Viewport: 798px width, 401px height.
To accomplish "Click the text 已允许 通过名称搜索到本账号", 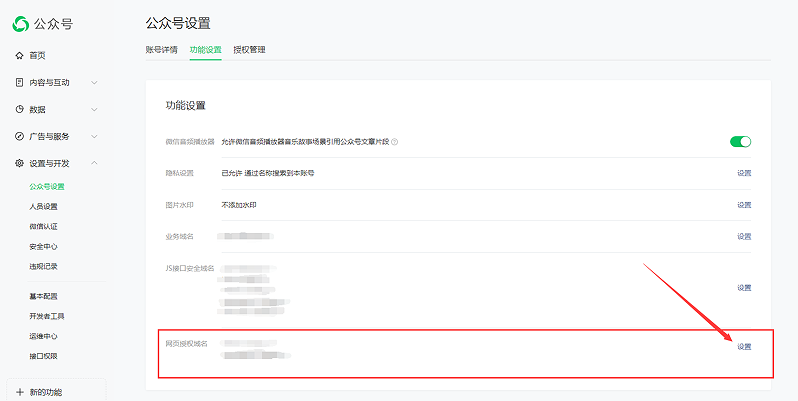I will pyautogui.click(x=268, y=173).
